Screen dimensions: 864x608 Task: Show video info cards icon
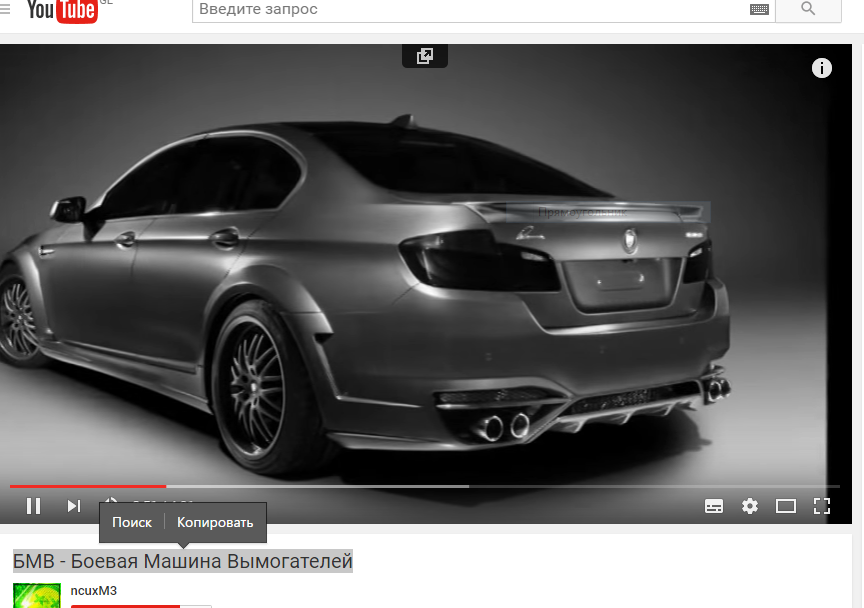tap(822, 68)
